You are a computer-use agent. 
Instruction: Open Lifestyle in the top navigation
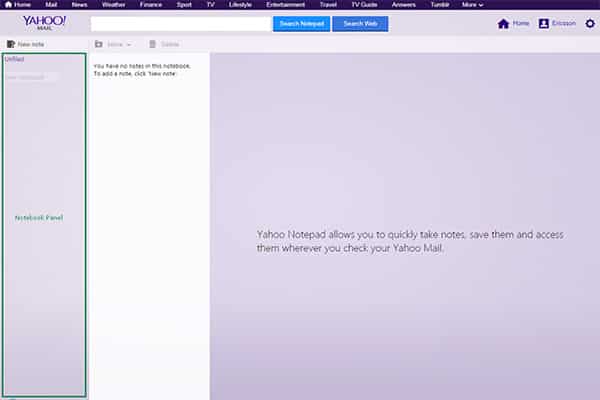pos(240,5)
